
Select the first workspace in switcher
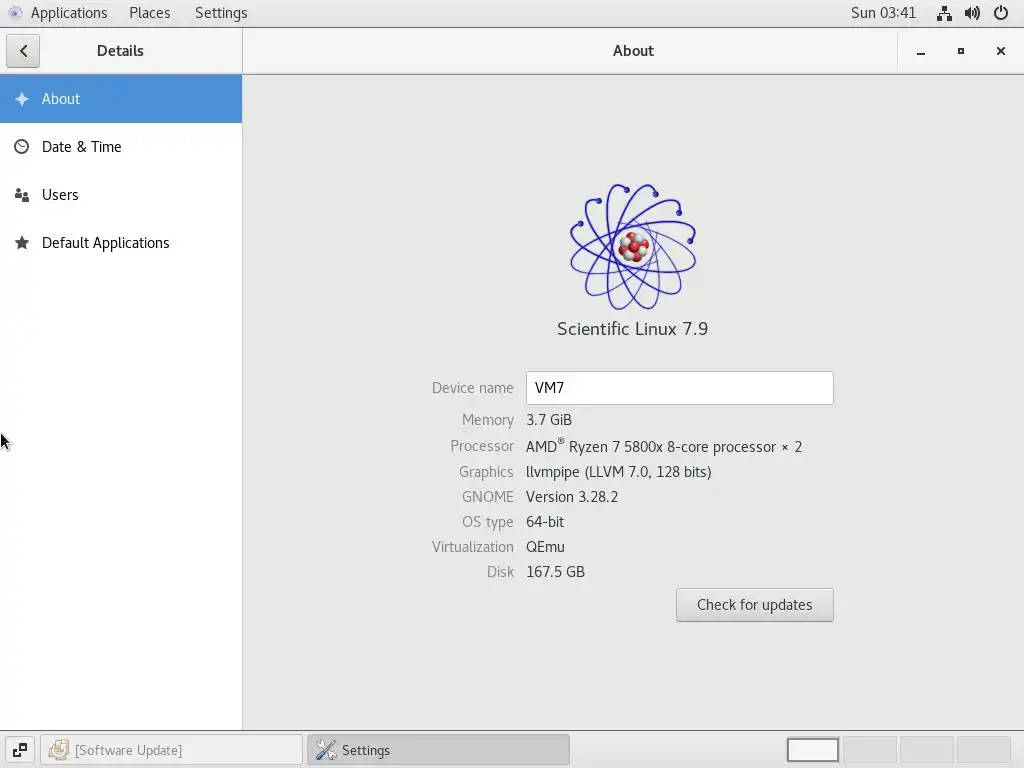pos(813,750)
